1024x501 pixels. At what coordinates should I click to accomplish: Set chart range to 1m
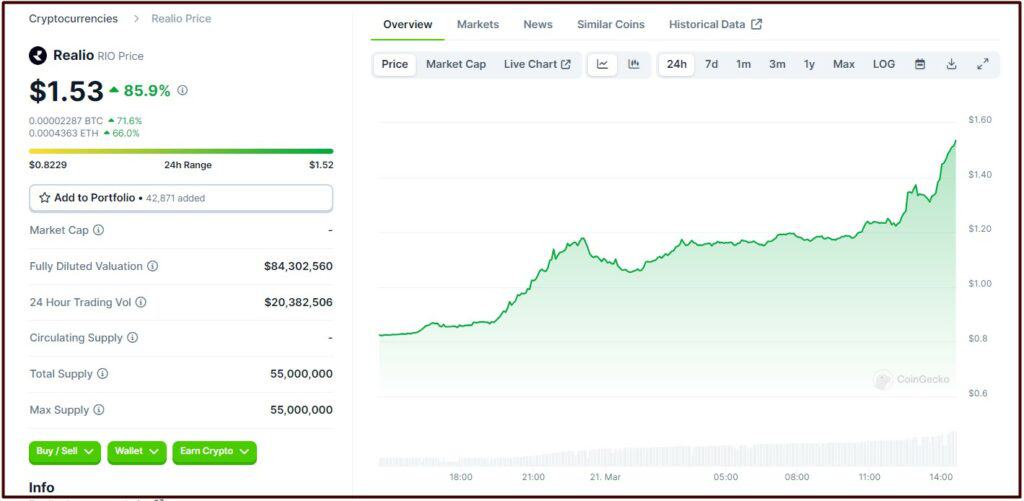743,64
